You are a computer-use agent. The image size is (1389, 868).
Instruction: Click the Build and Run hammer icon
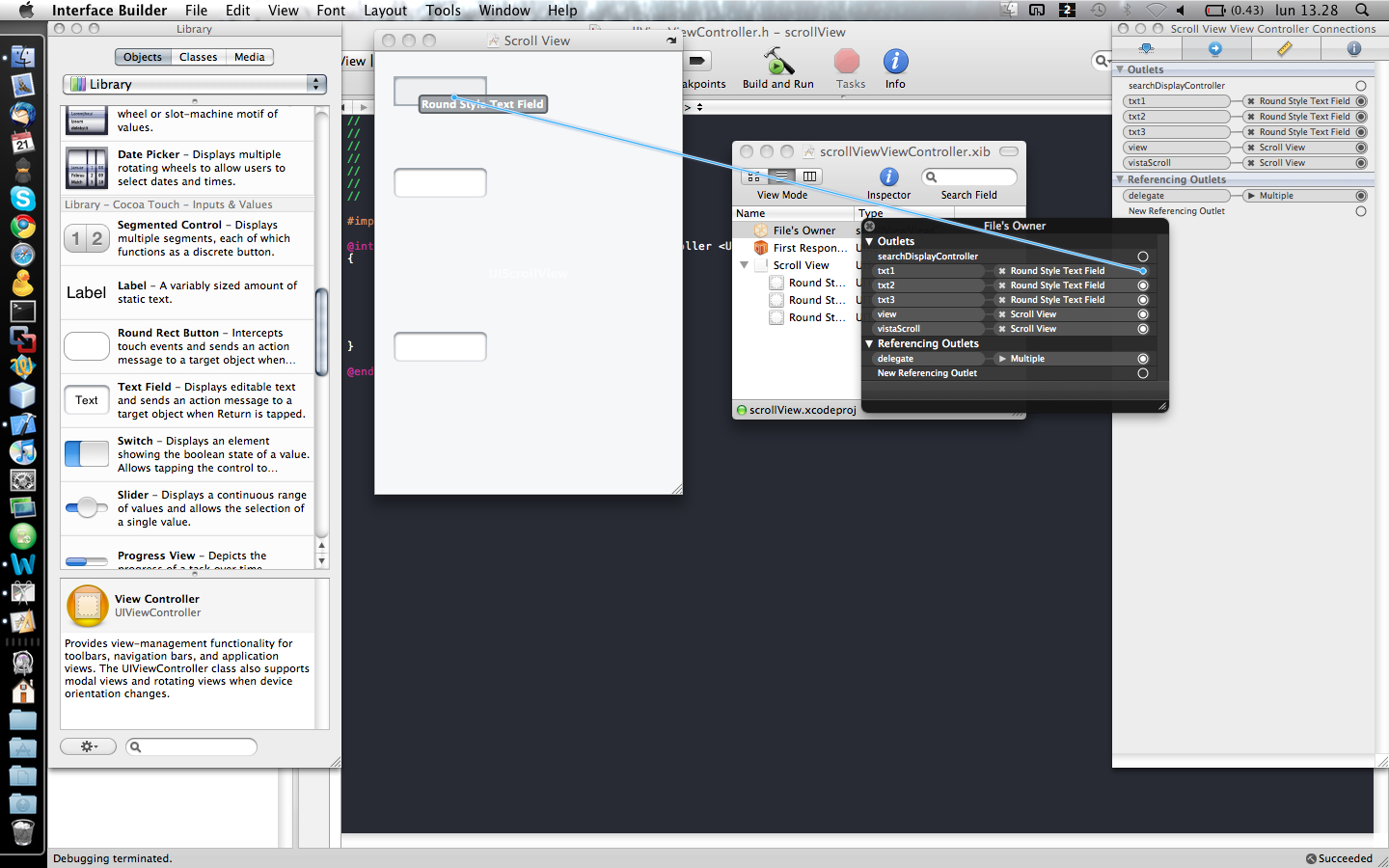tap(777, 63)
